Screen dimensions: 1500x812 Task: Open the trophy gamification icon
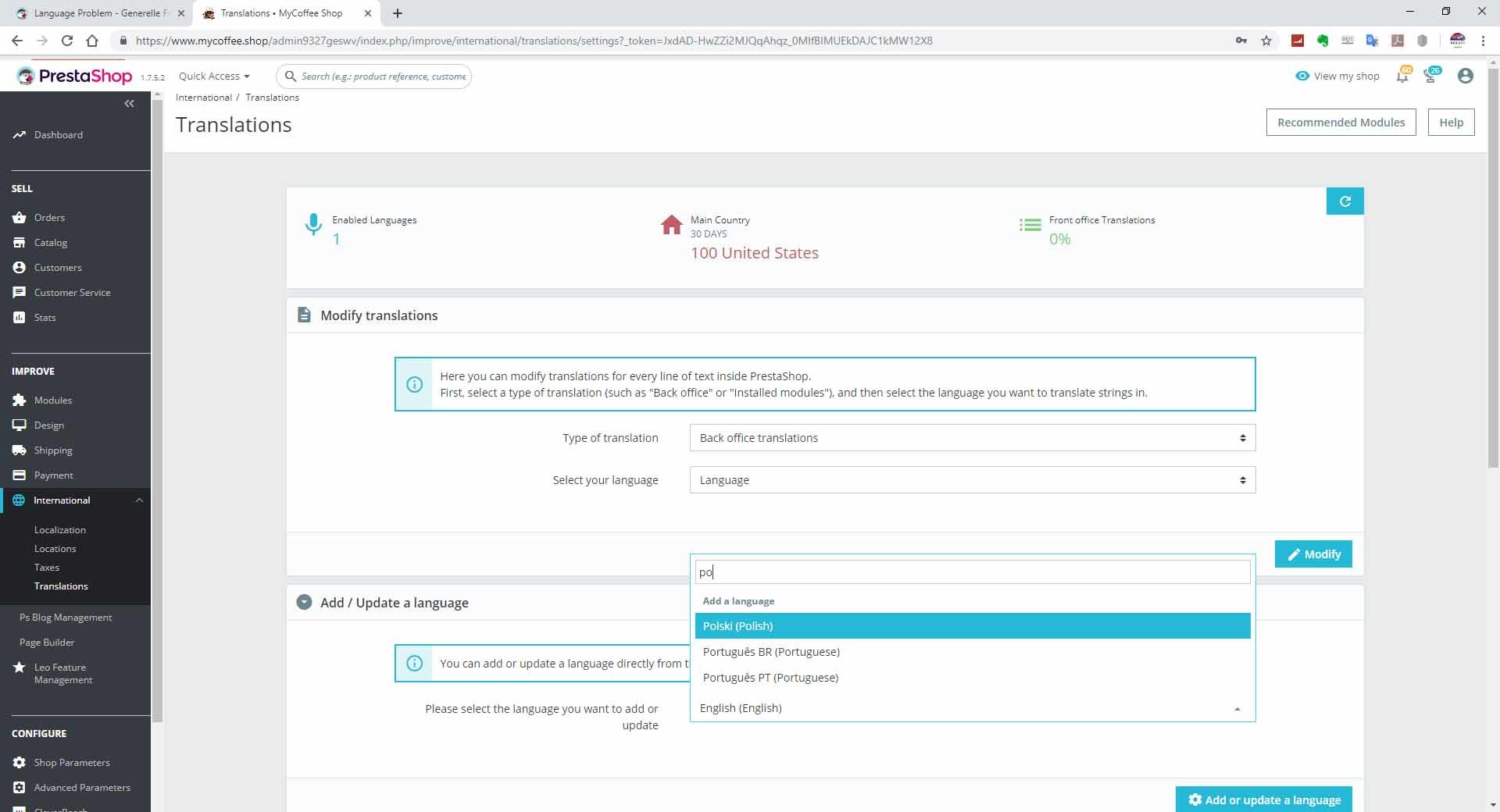1431,76
